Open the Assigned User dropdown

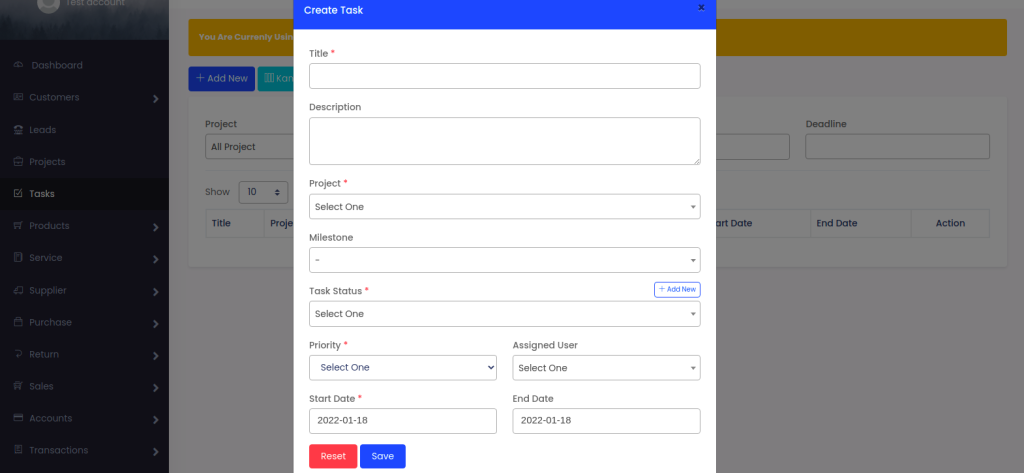click(x=606, y=368)
